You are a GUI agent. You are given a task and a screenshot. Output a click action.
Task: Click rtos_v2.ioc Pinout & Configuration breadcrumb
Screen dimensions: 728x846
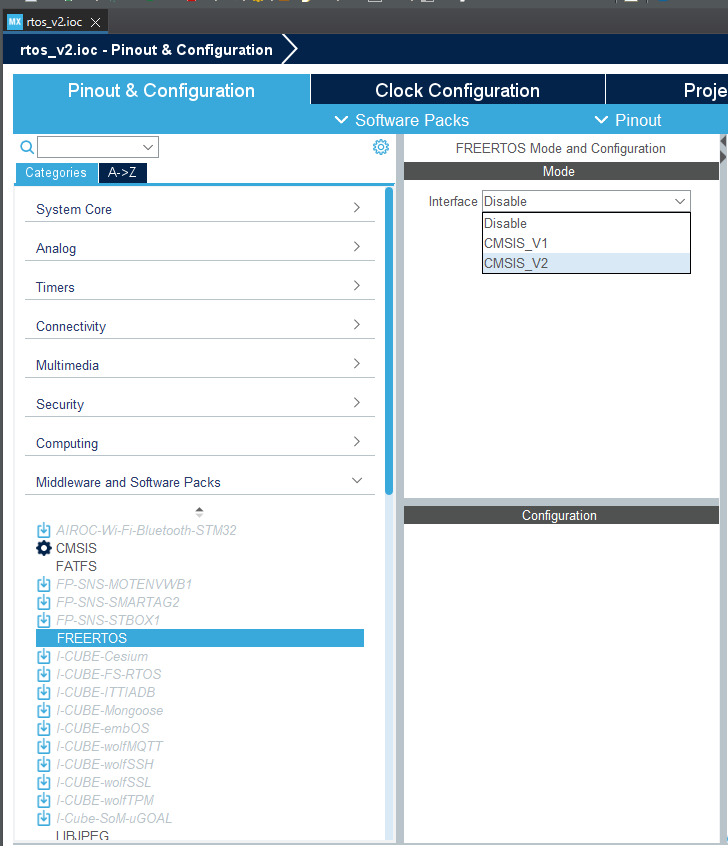tap(146, 50)
